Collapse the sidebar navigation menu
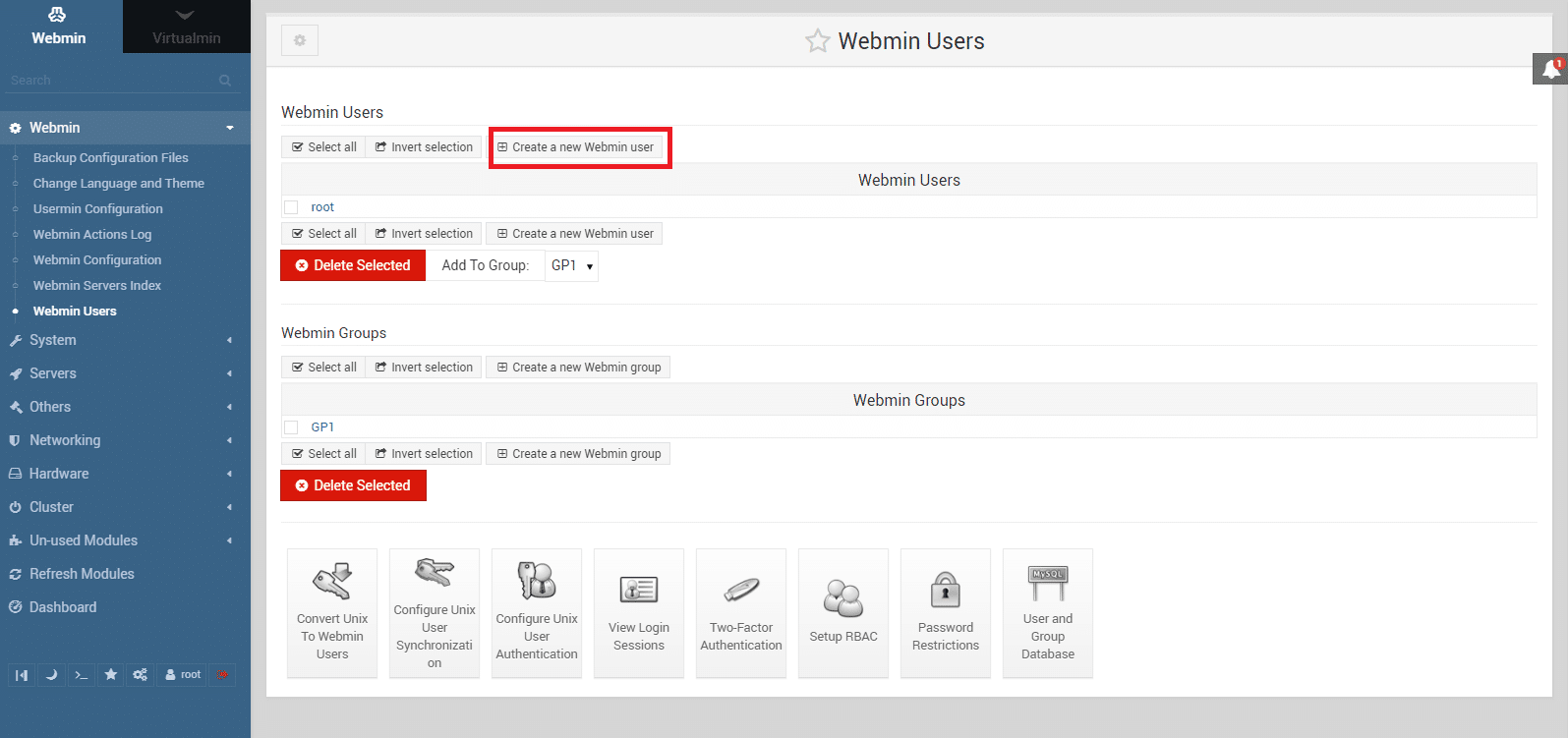The width and height of the screenshot is (1568, 738). pyautogui.click(x=22, y=675)
